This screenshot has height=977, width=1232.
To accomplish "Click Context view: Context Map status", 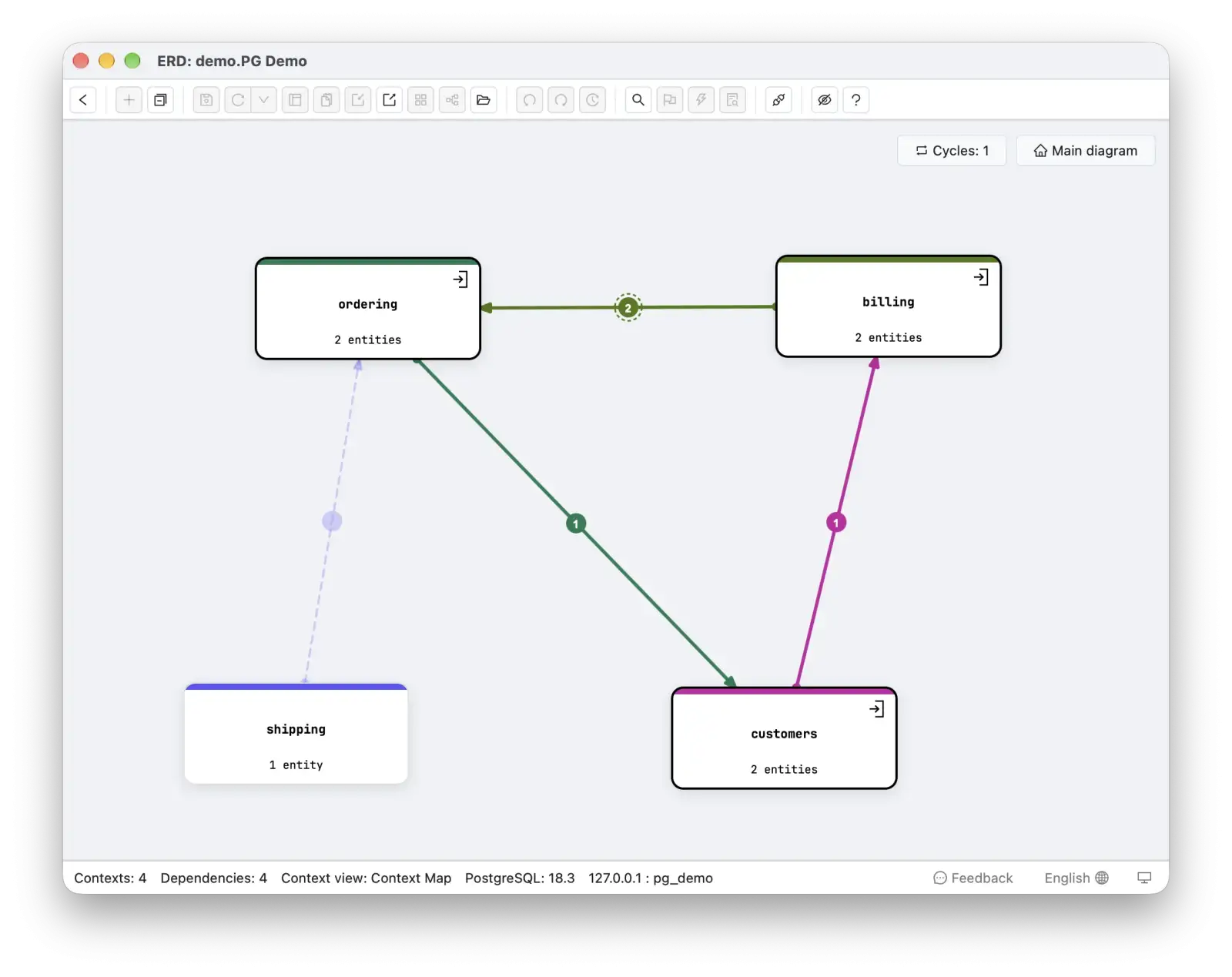I will click(x=367, y=878).
